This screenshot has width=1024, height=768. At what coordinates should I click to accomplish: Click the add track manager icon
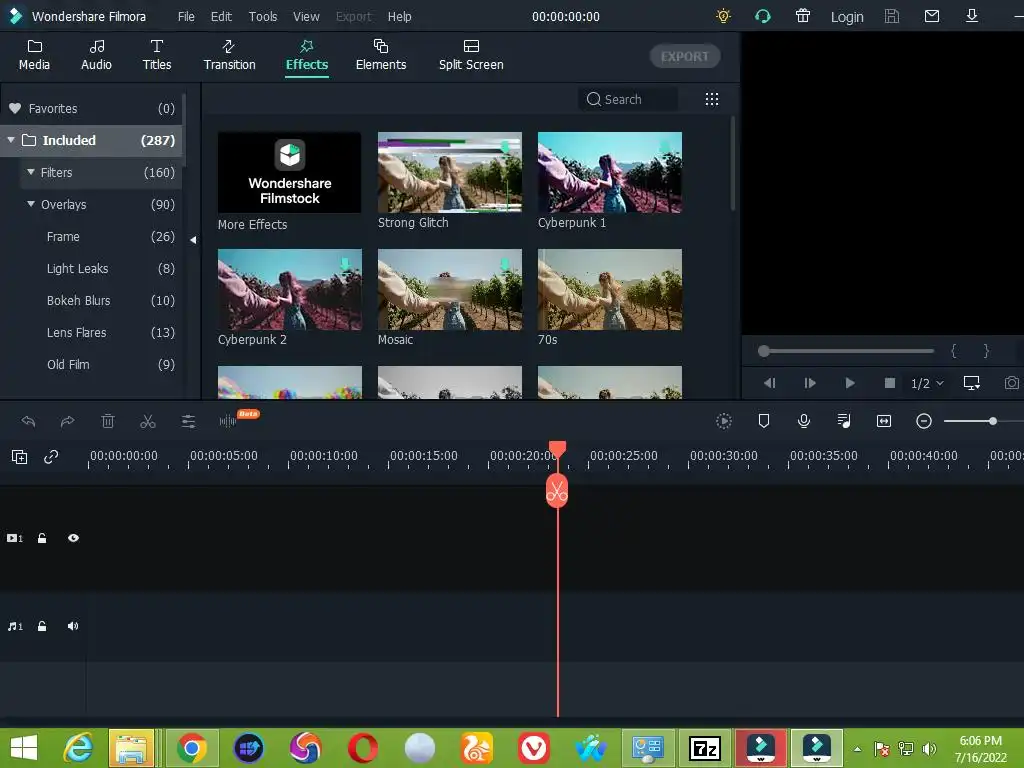coord(20,457)
